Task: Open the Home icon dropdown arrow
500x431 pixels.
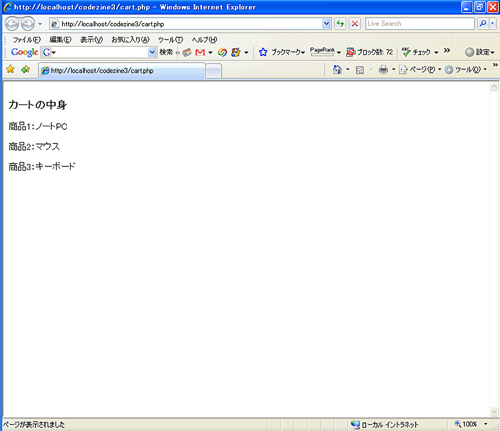Action: pos(348,70)
